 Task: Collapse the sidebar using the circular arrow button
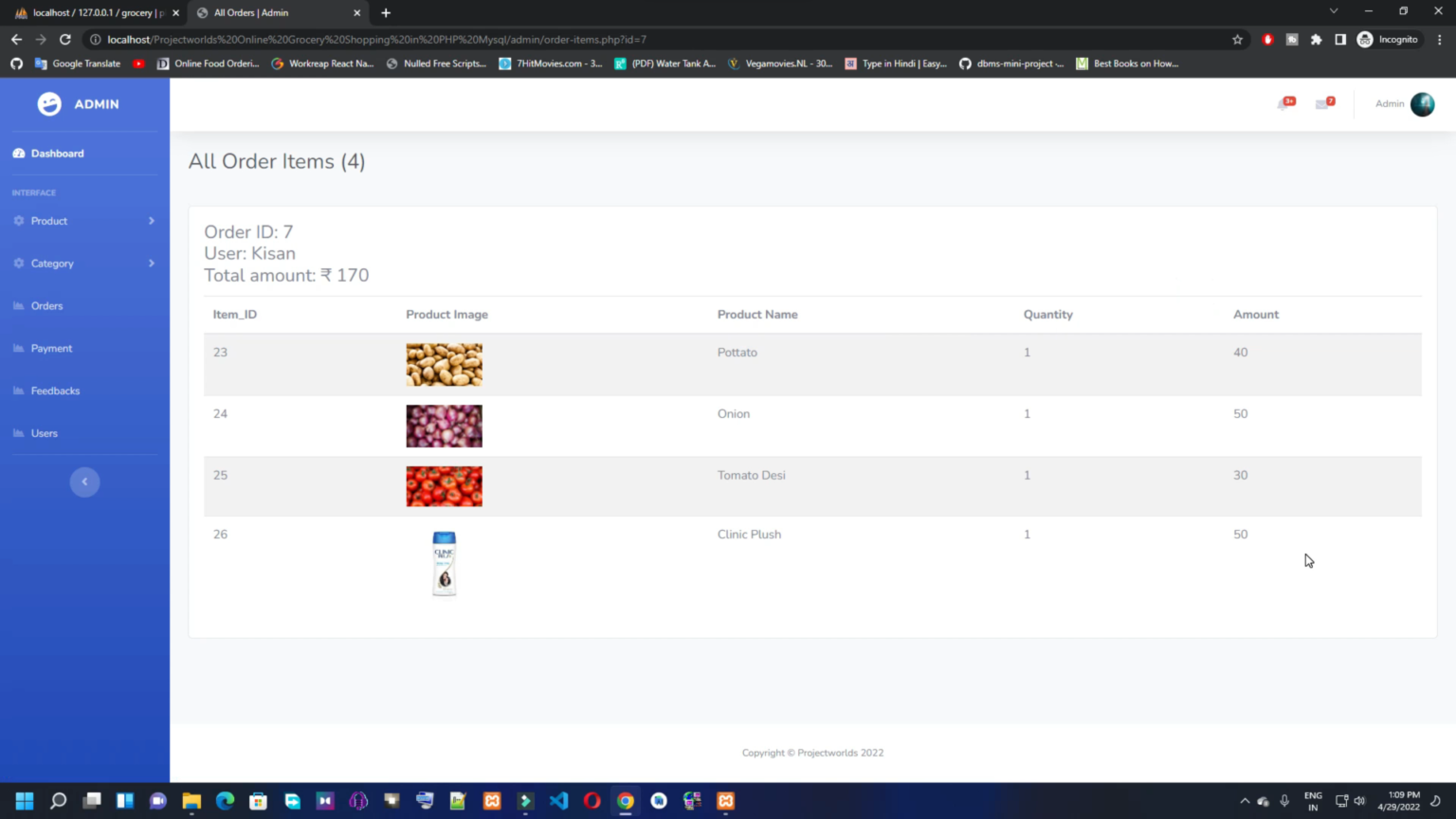coord(84,482)
